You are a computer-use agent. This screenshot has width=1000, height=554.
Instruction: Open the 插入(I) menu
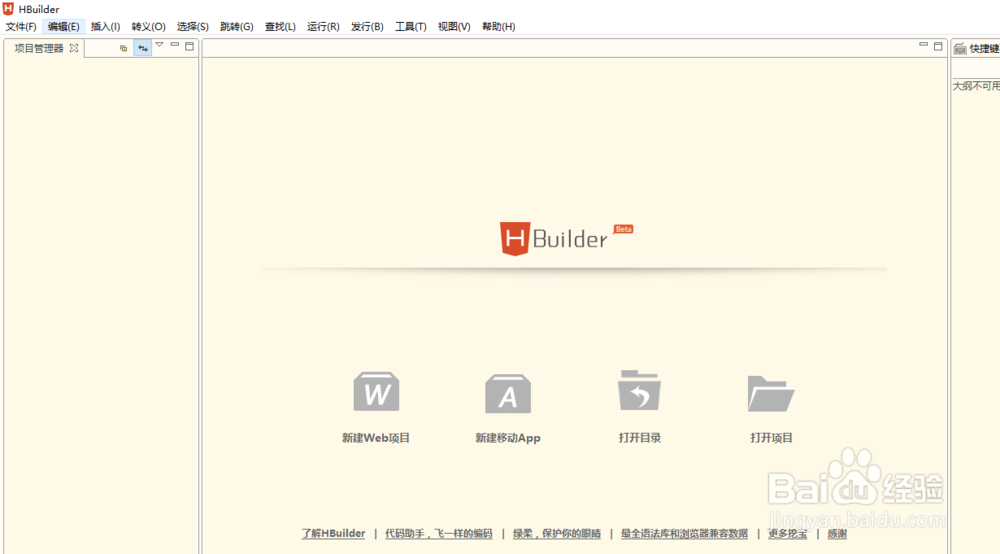[x=105, y=27]
